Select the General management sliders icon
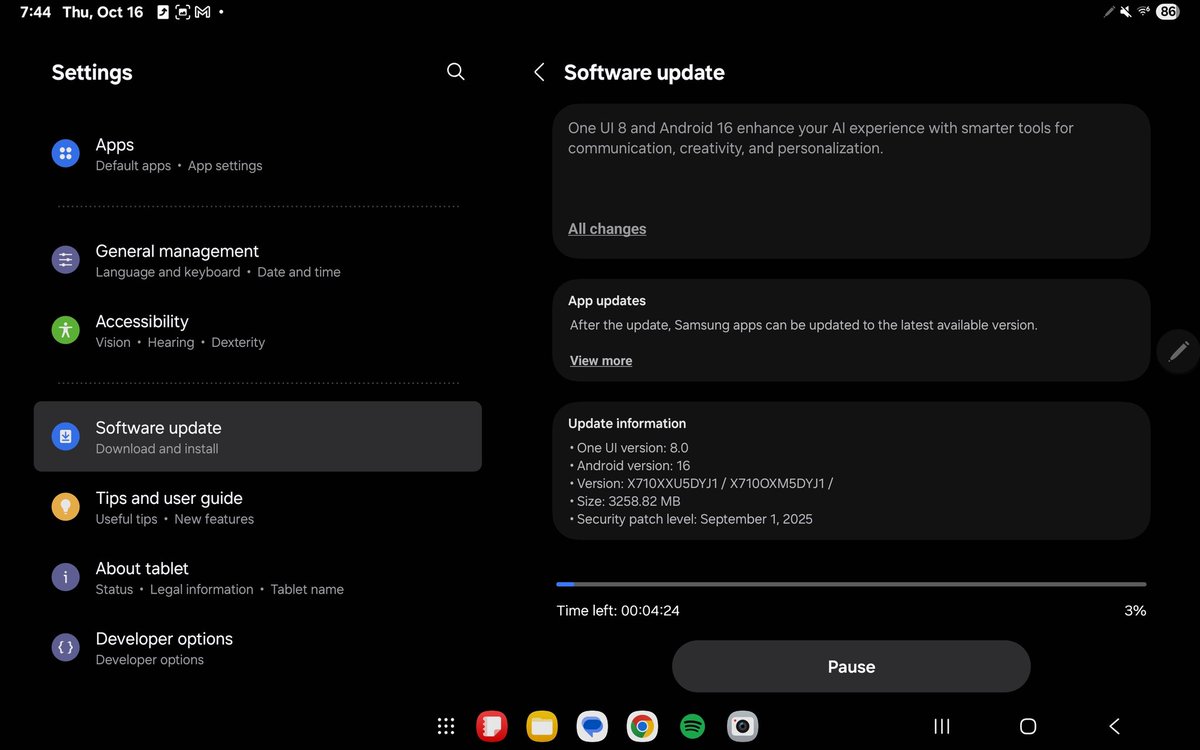This screenshot has height=750, width=1200. coord(65,260)
